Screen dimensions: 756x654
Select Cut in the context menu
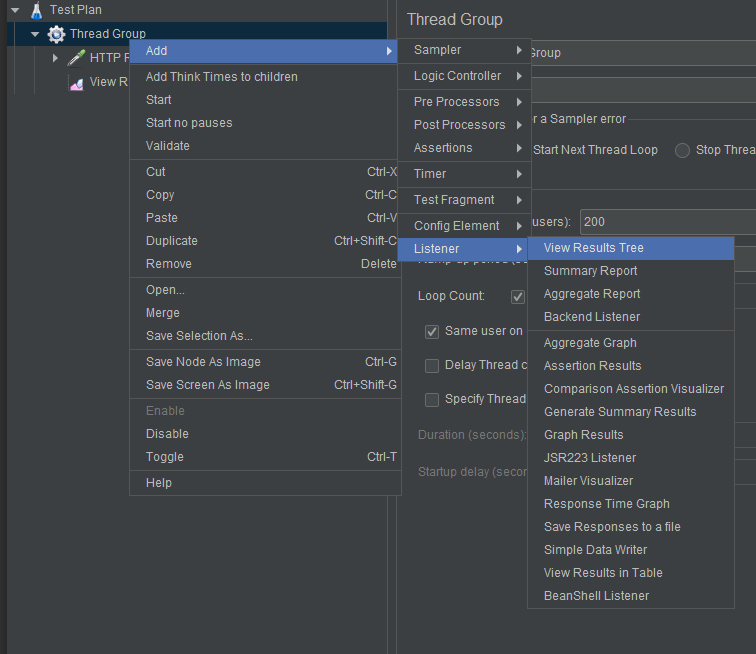(x=264, y=172)
